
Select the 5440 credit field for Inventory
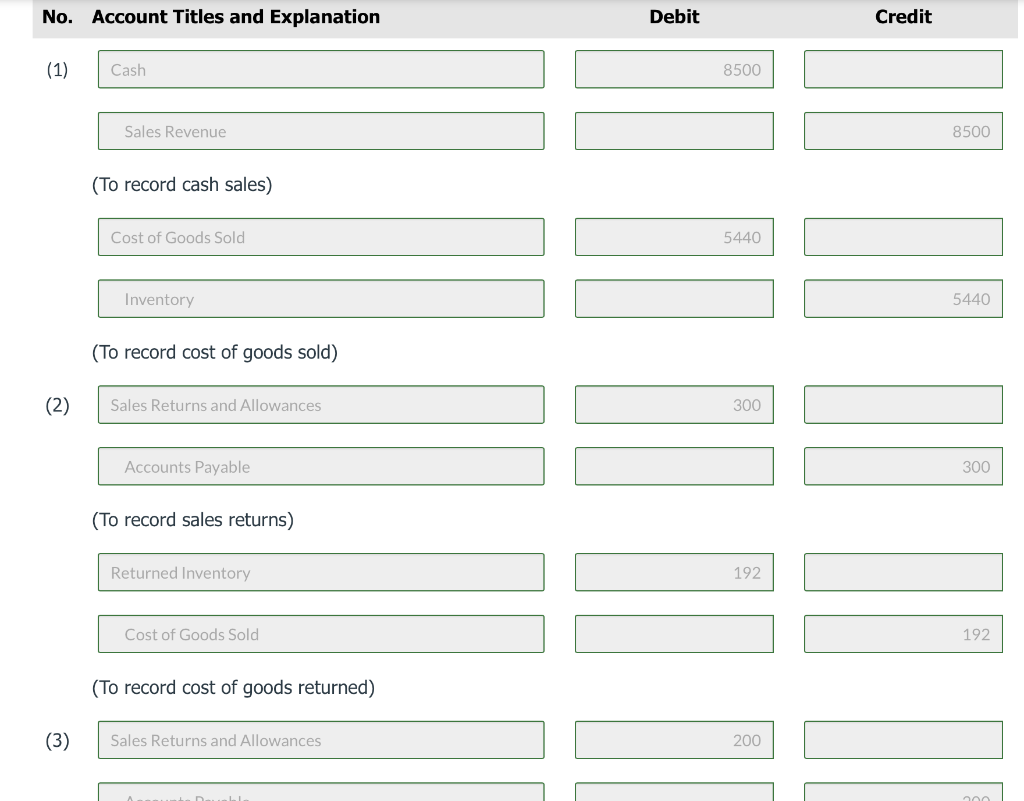tap(903, 299)
